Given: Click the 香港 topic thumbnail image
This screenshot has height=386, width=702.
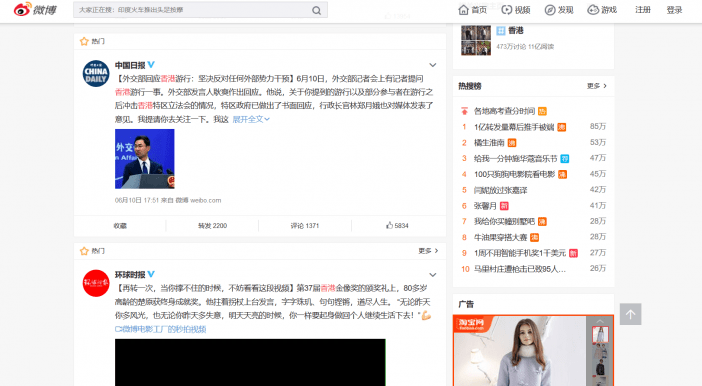Looking at the screenshot, I should tap(476, 40).
